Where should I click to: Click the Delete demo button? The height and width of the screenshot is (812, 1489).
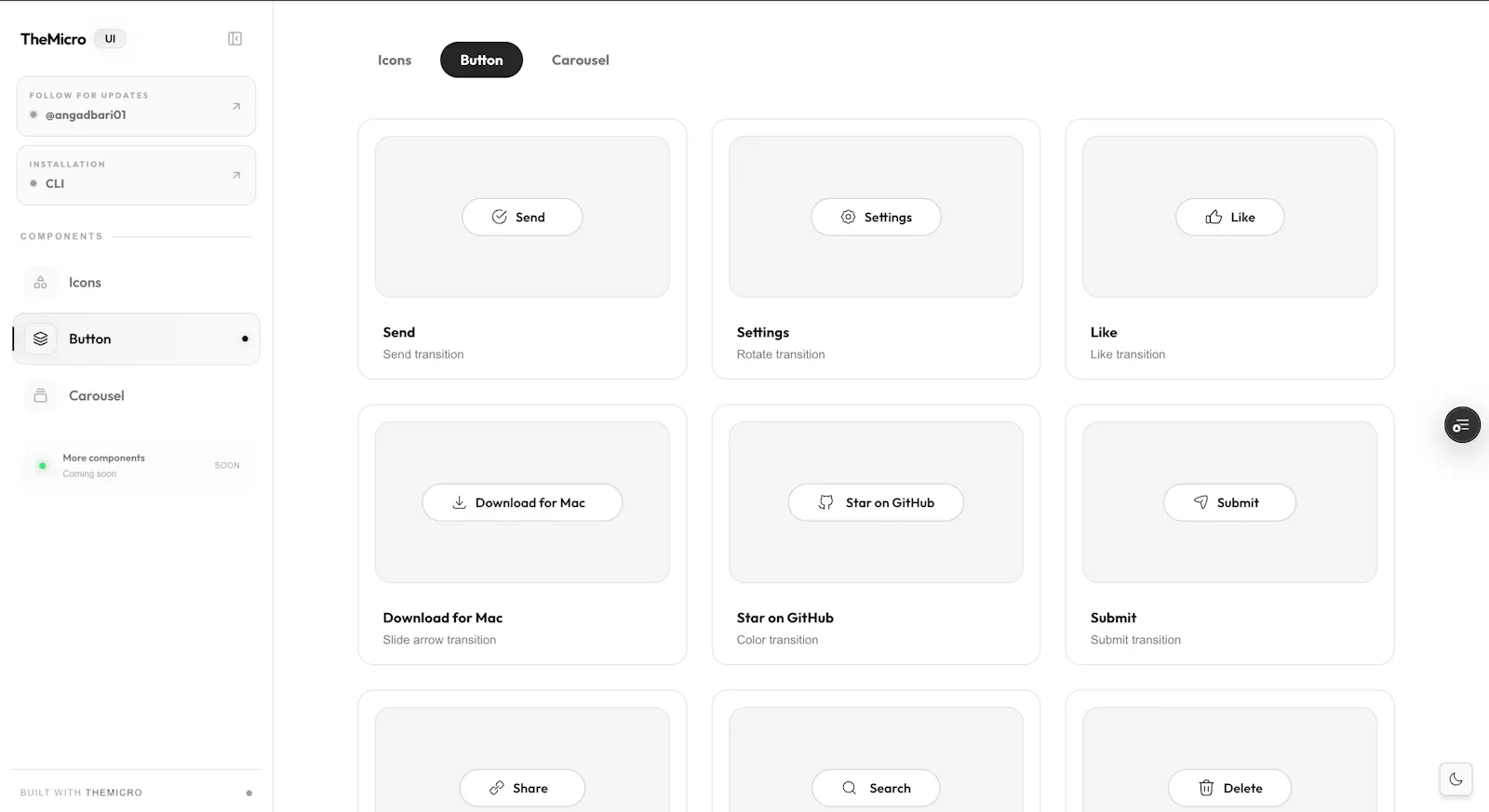click(x=1229, y=788)
